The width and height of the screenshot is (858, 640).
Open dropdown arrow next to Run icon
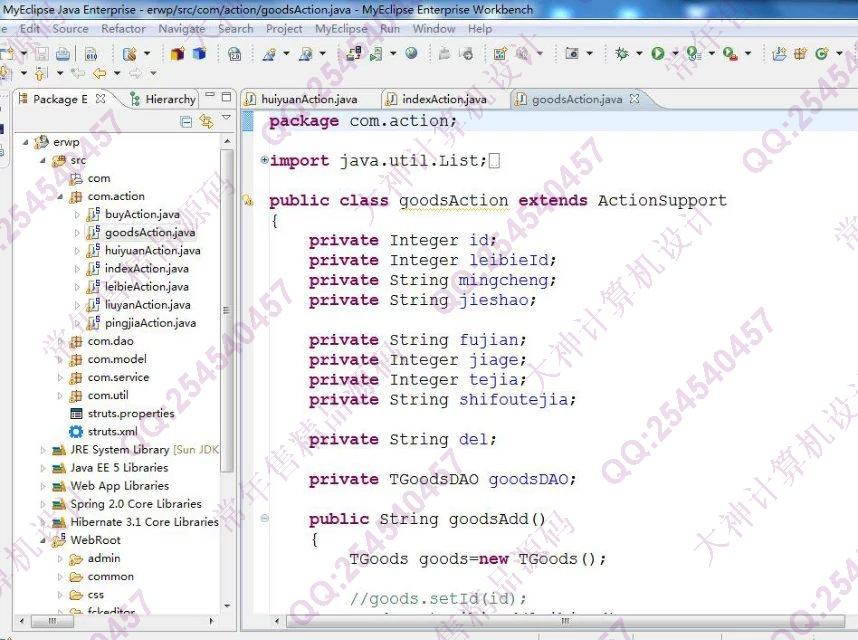tap(675, 54)
